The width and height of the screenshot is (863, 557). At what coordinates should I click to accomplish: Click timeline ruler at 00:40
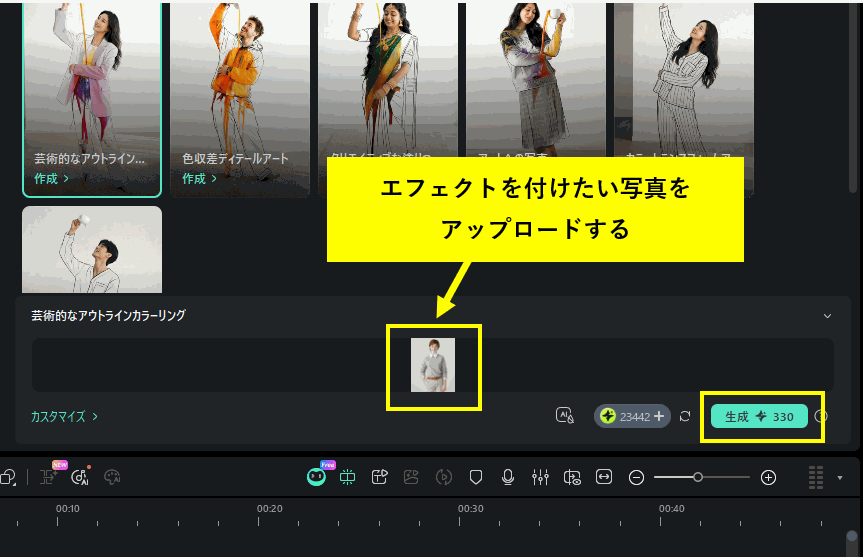coord(671,509)
